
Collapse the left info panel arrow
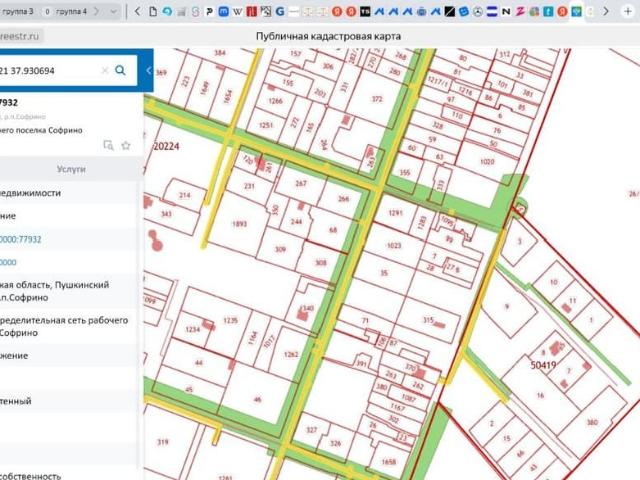point(148,71)
